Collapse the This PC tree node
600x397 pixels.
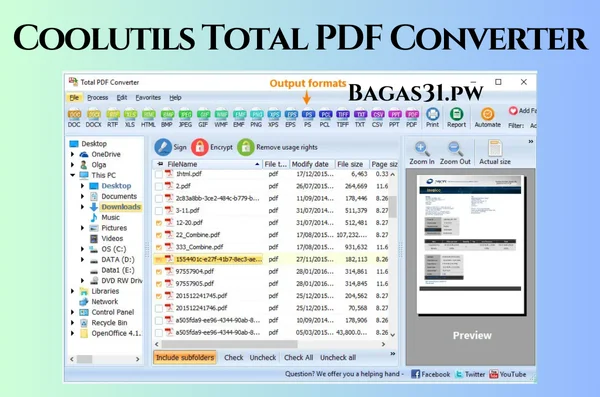pyautogui.click(x=72, y=175)
